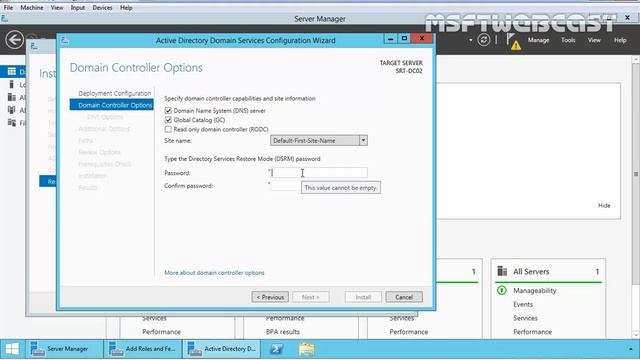Open the VM File menu
The height and width of the screenshot is (360, 640).
tap(8, 7)
